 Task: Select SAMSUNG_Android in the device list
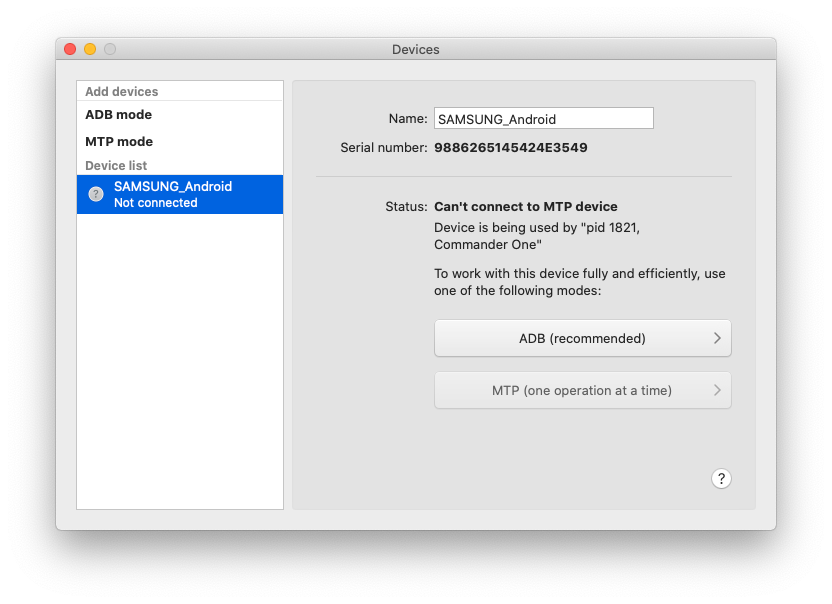[x=180, y=194]
